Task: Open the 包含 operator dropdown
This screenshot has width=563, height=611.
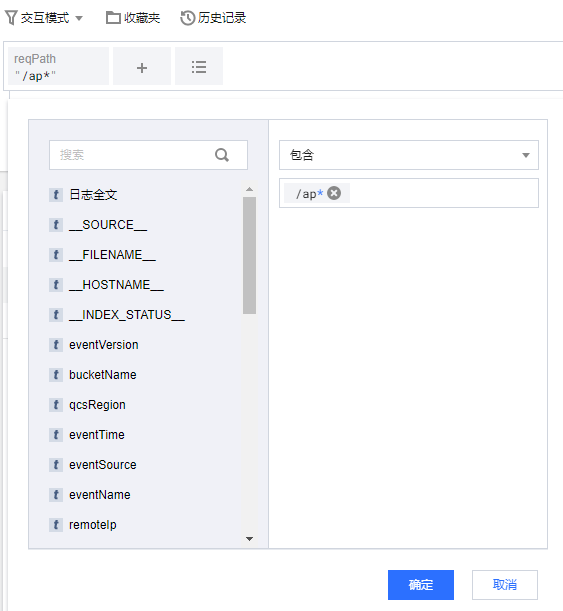Action: tap(409, 155)
